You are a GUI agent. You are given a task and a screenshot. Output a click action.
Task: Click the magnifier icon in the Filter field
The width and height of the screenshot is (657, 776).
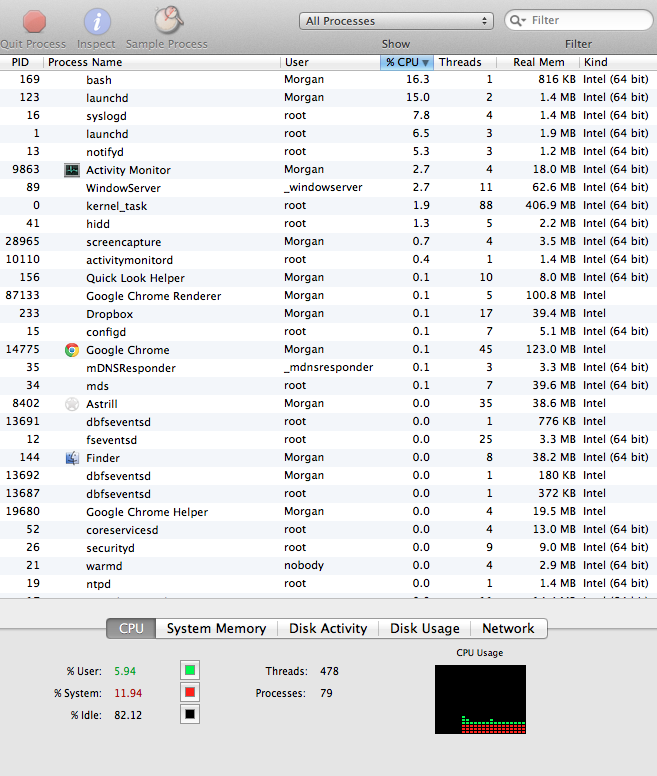coord(517,20)
